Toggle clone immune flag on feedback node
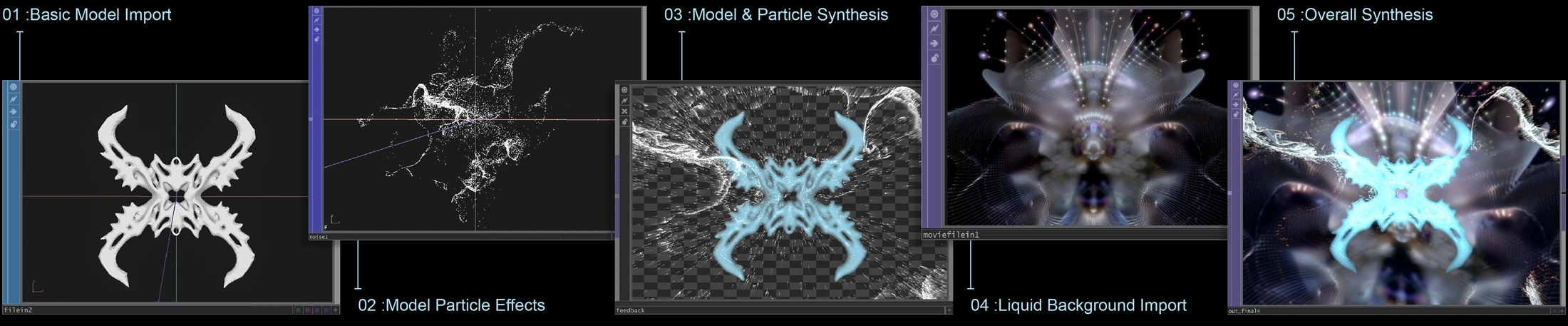Viewport: 1568px width, 326px height. 624,101
